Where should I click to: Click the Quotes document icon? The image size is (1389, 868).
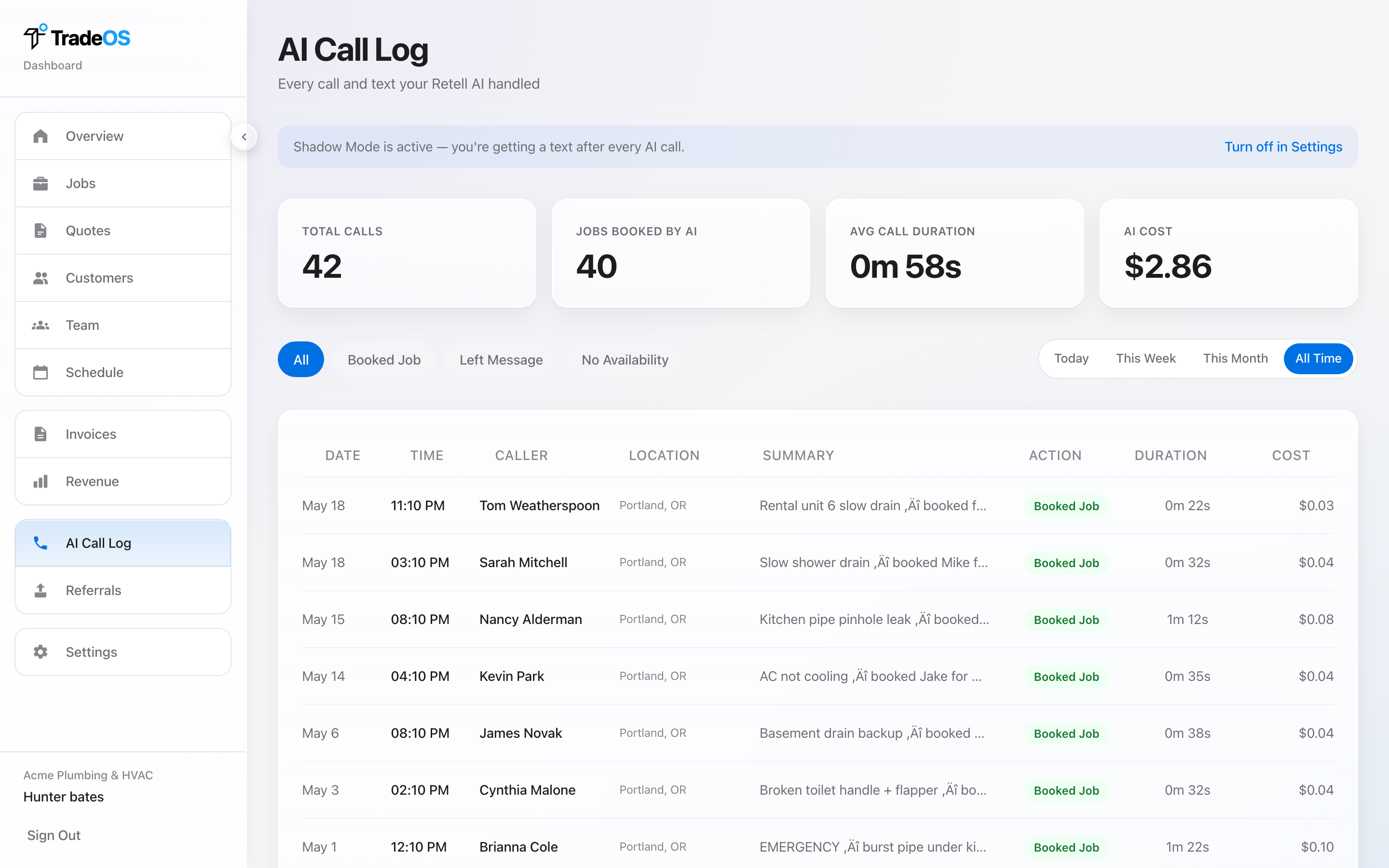tap(40, 231)
